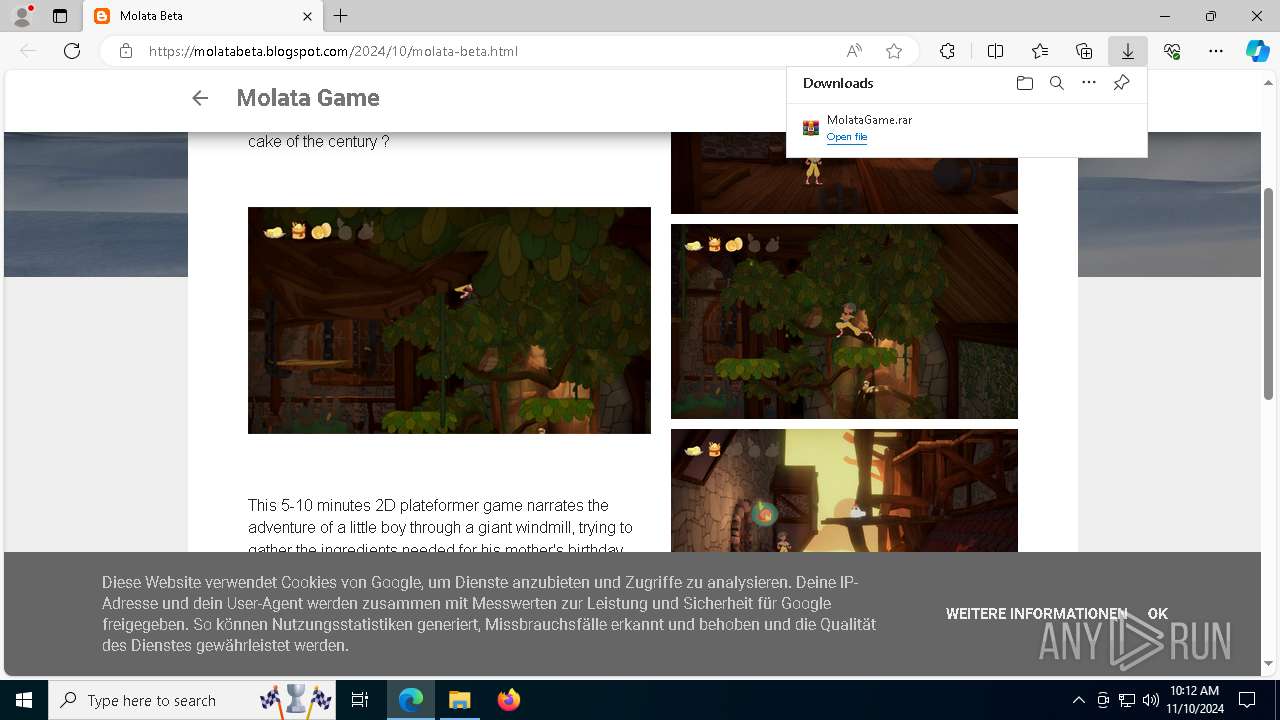Click the network tray icon
This screenshot has height=720, width=1280.
click(x=1127, y=700)
